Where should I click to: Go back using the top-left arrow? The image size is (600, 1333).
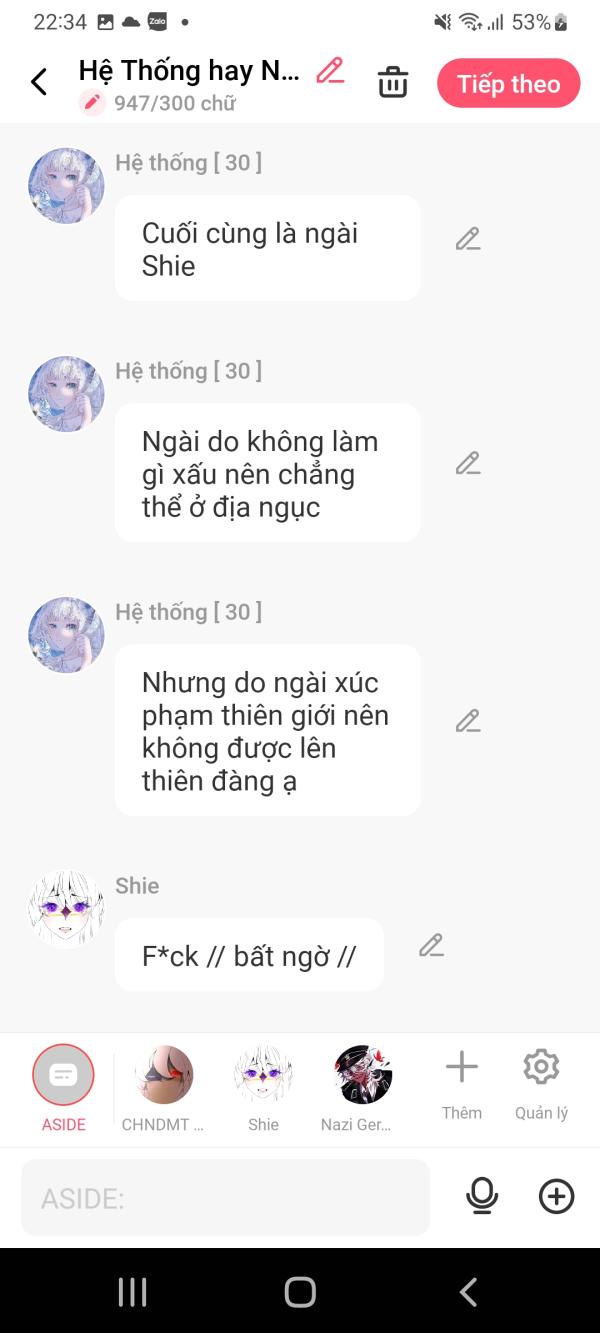coord(39,82)
